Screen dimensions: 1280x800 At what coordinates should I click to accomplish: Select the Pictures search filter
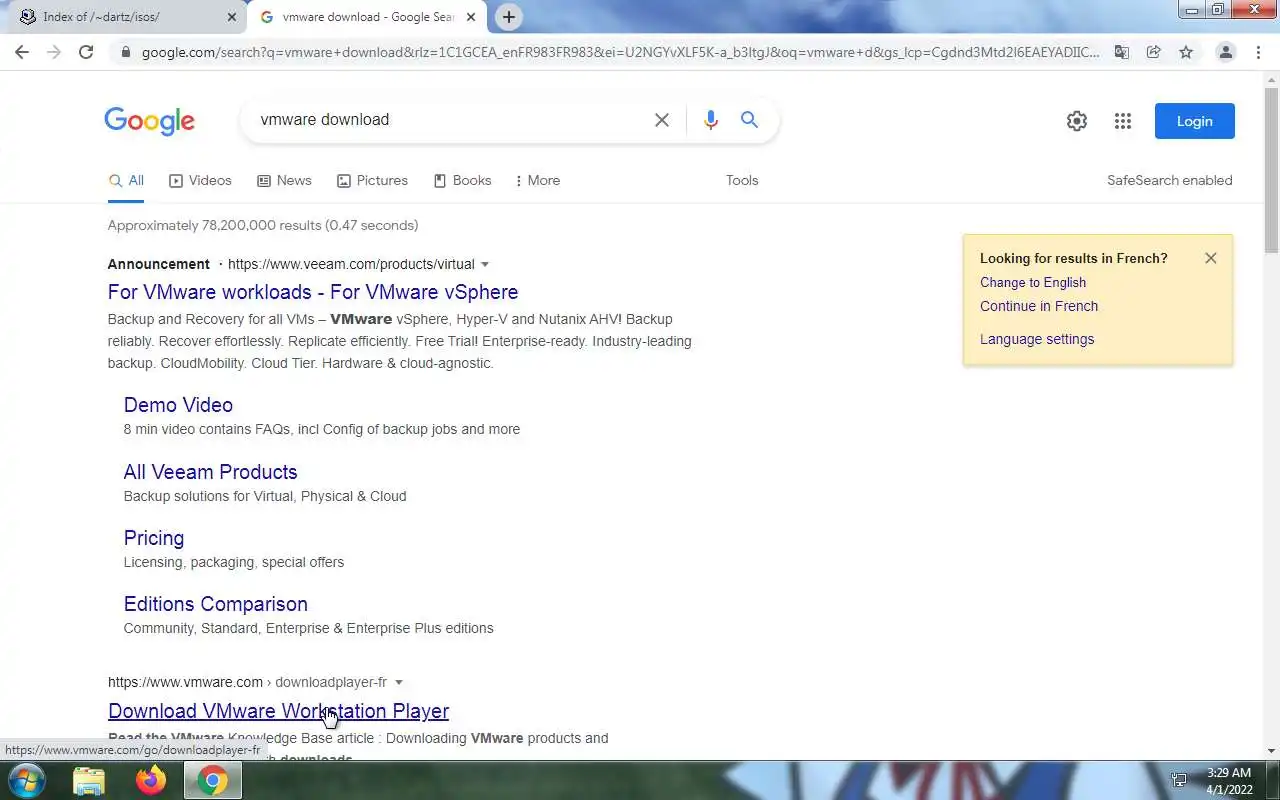pyautogui.click(x=372, y=181)
